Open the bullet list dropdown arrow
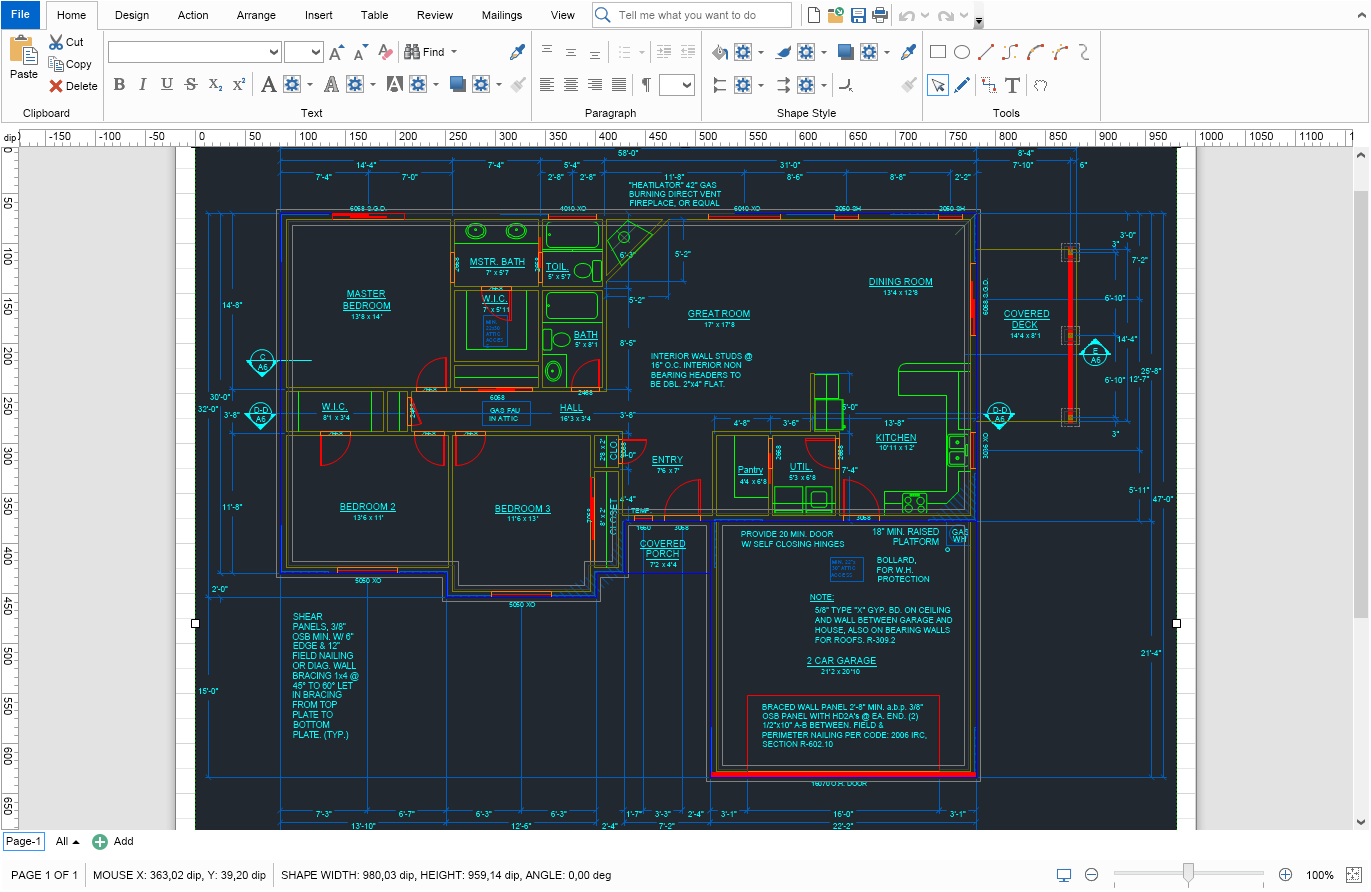Image resolution: width=1371 pixels, height=892 pixels. (x=640, y=52)
